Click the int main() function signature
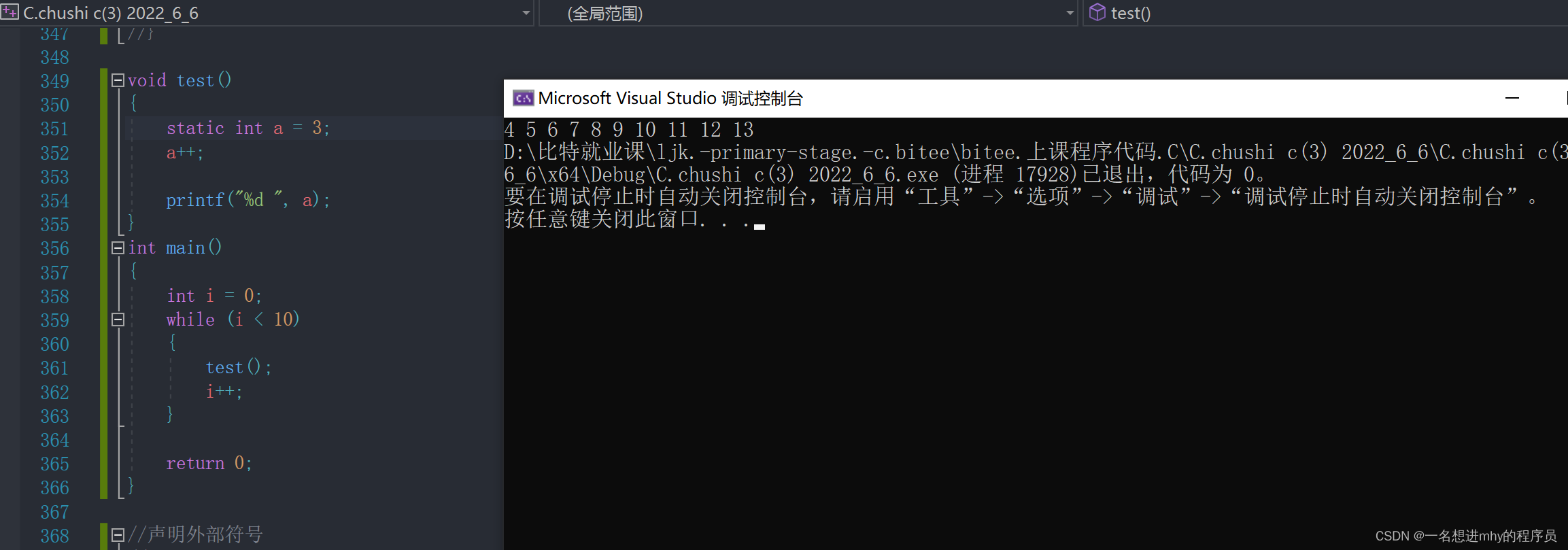The image size is (1568, 550). pos(175,247)
